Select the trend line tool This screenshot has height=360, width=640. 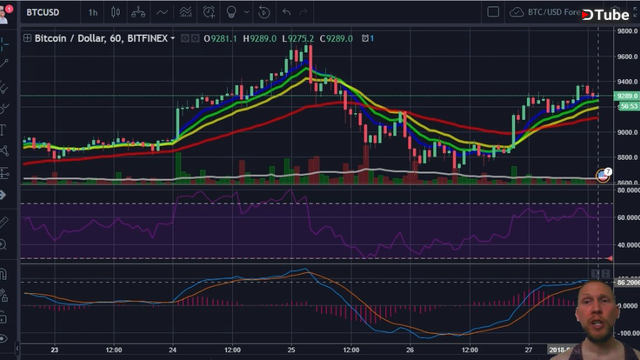click(4, 63)
